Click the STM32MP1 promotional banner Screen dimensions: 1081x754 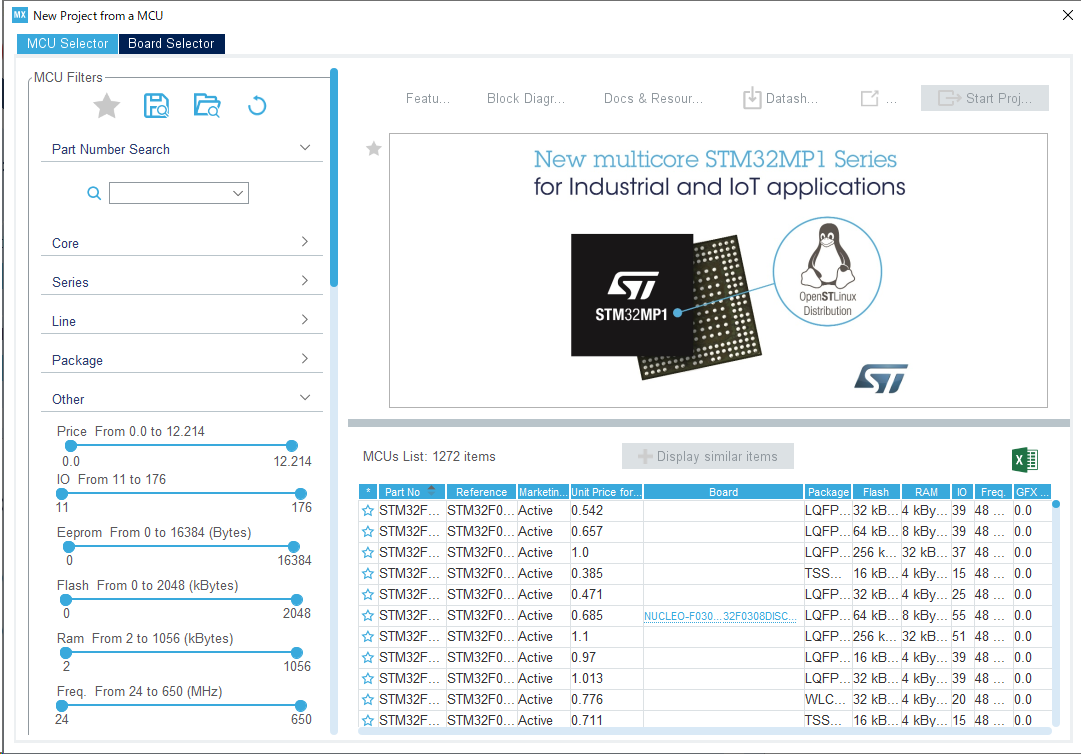point(718,270)
